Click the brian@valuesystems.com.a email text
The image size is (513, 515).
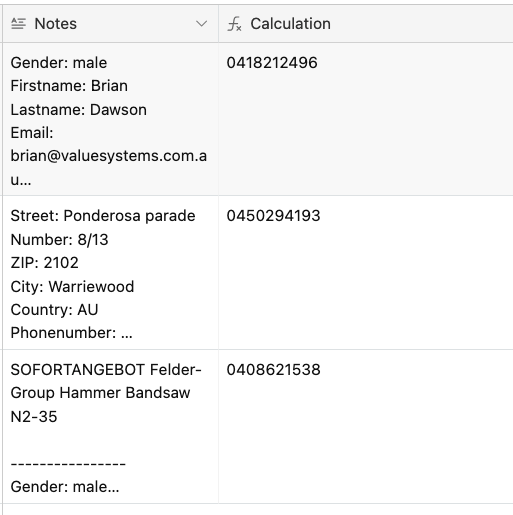109,156
